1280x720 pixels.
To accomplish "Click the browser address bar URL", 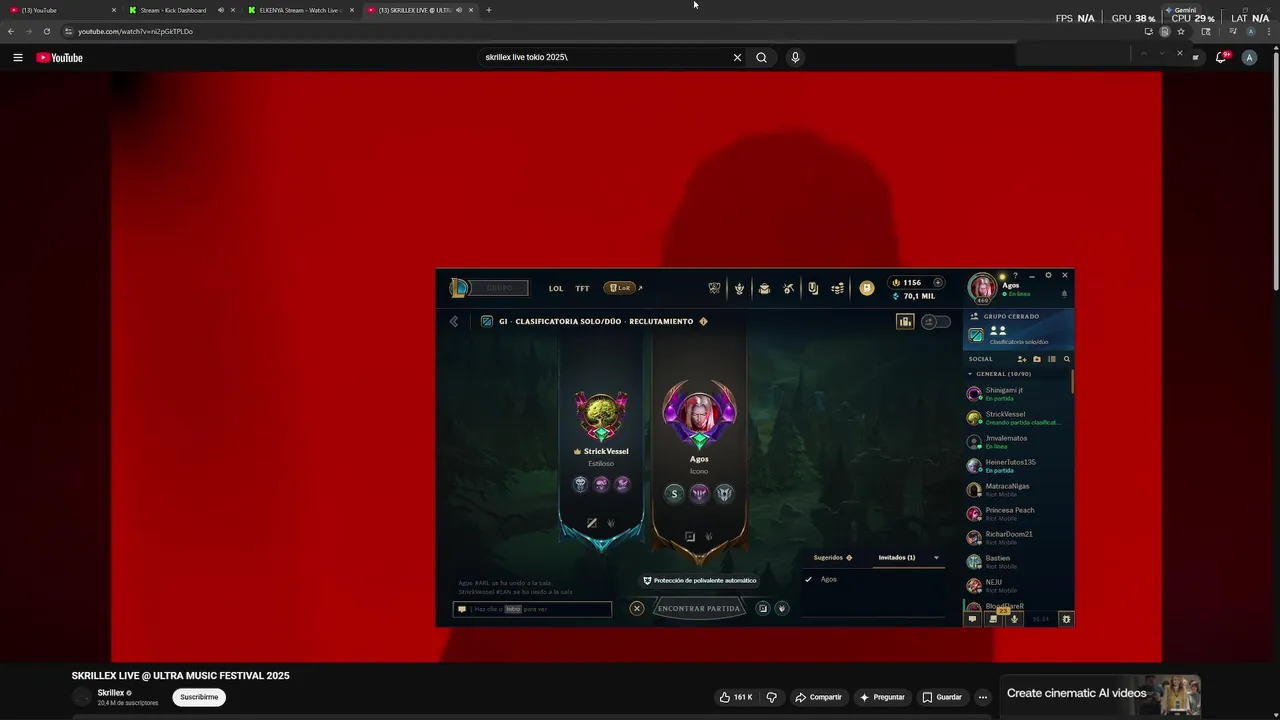I will point(135,31).
